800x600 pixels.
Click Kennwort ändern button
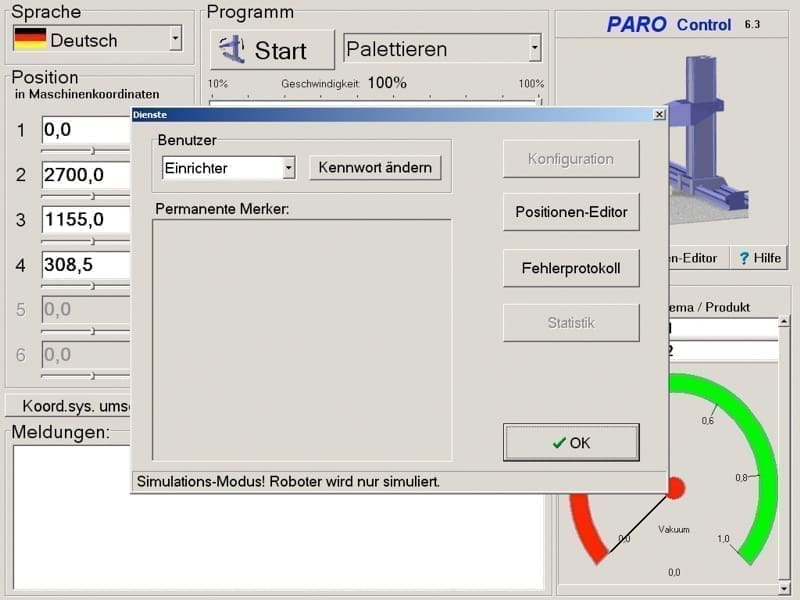coord(375,168)
